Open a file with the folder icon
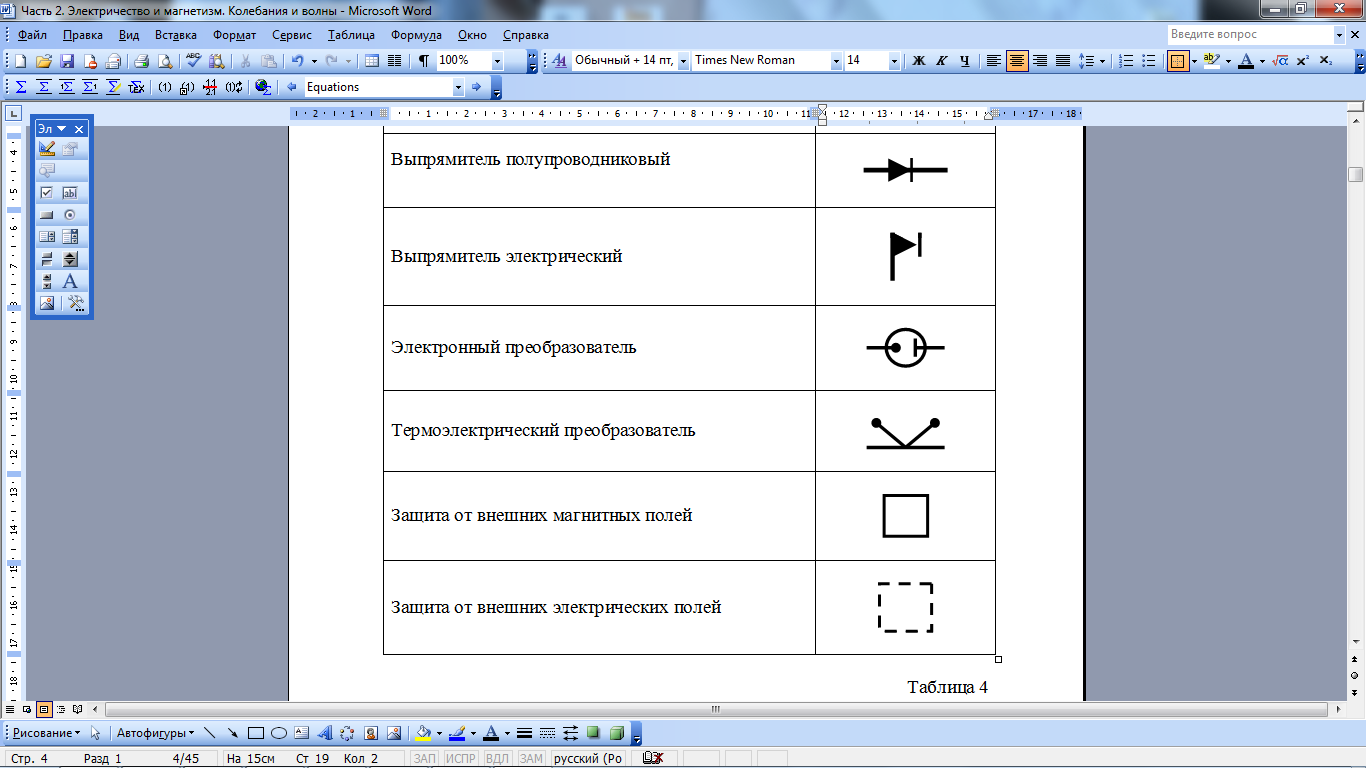The width and height of the screenshot is (1366, 768). [44, 61]
